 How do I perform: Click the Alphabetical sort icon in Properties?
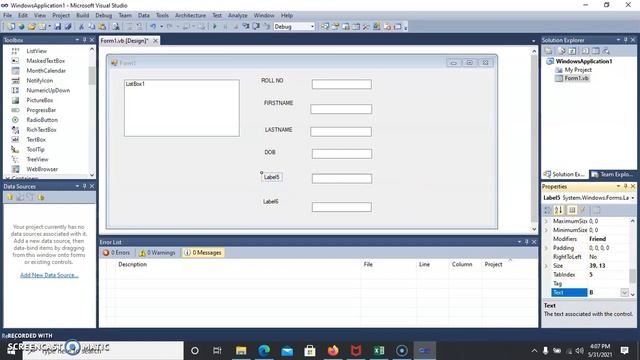[558, 210]
